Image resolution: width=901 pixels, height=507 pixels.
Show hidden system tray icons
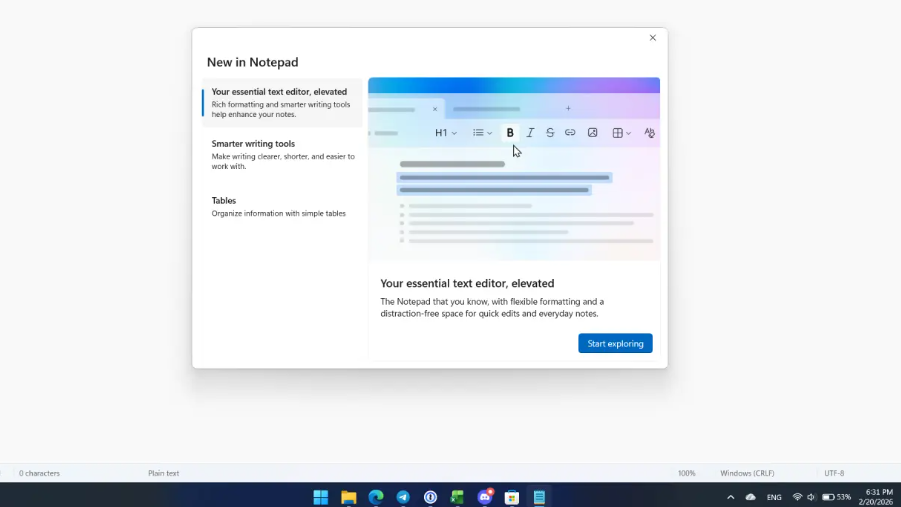(x=730, y=497)
